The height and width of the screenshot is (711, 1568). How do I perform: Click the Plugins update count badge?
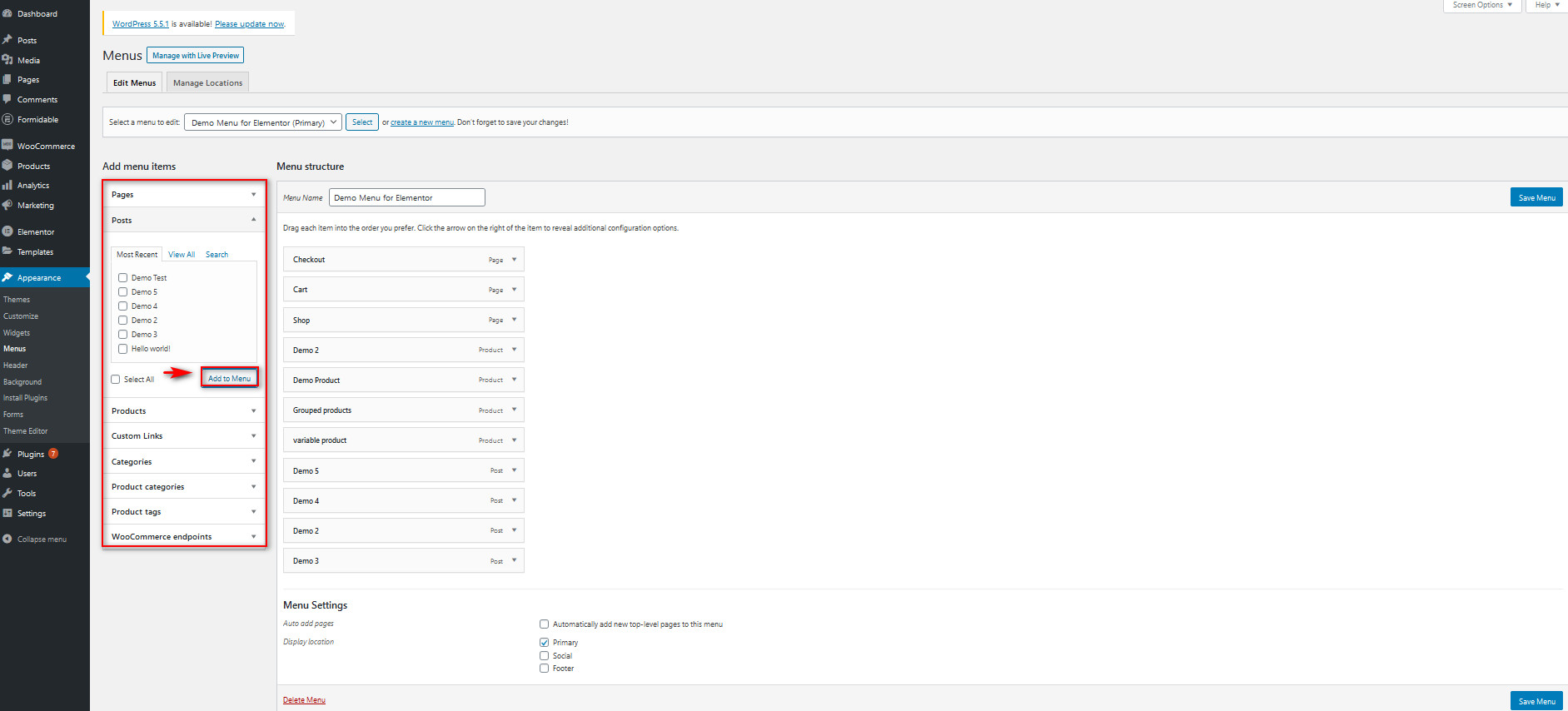coord(53,454)
